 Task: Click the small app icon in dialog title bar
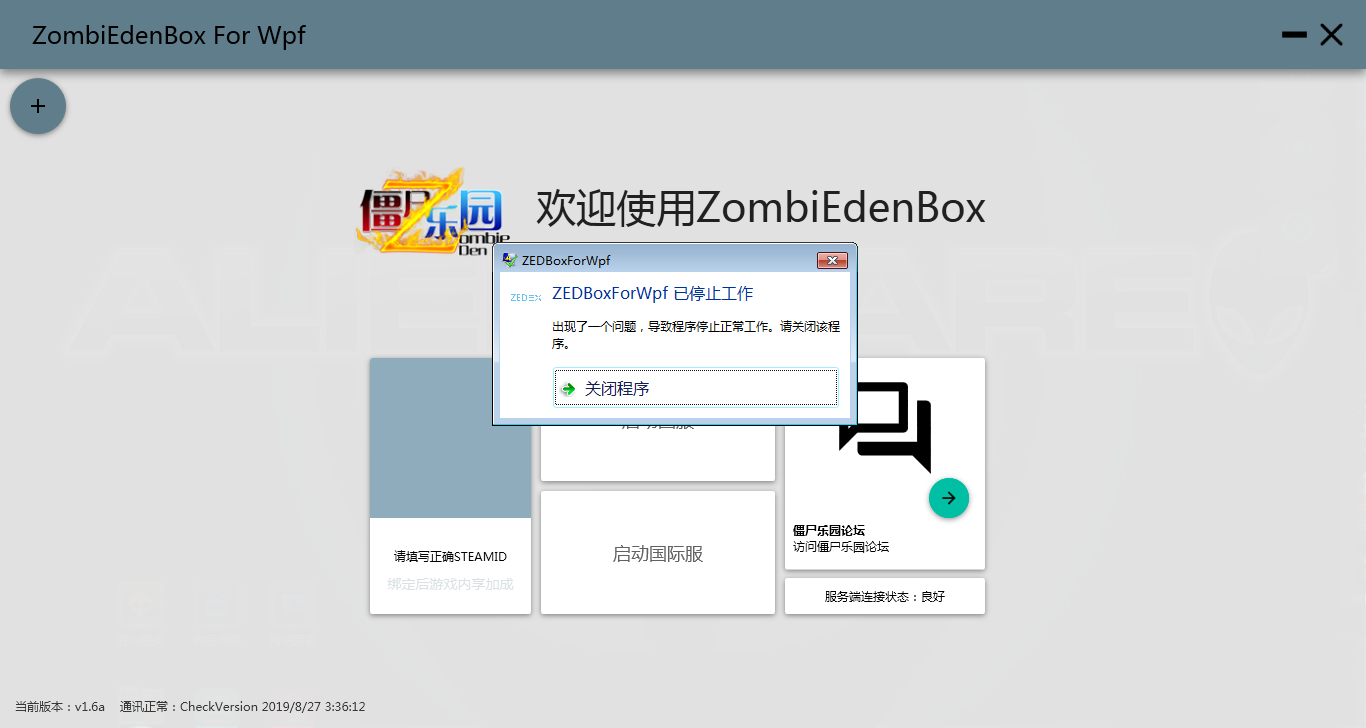510,260
